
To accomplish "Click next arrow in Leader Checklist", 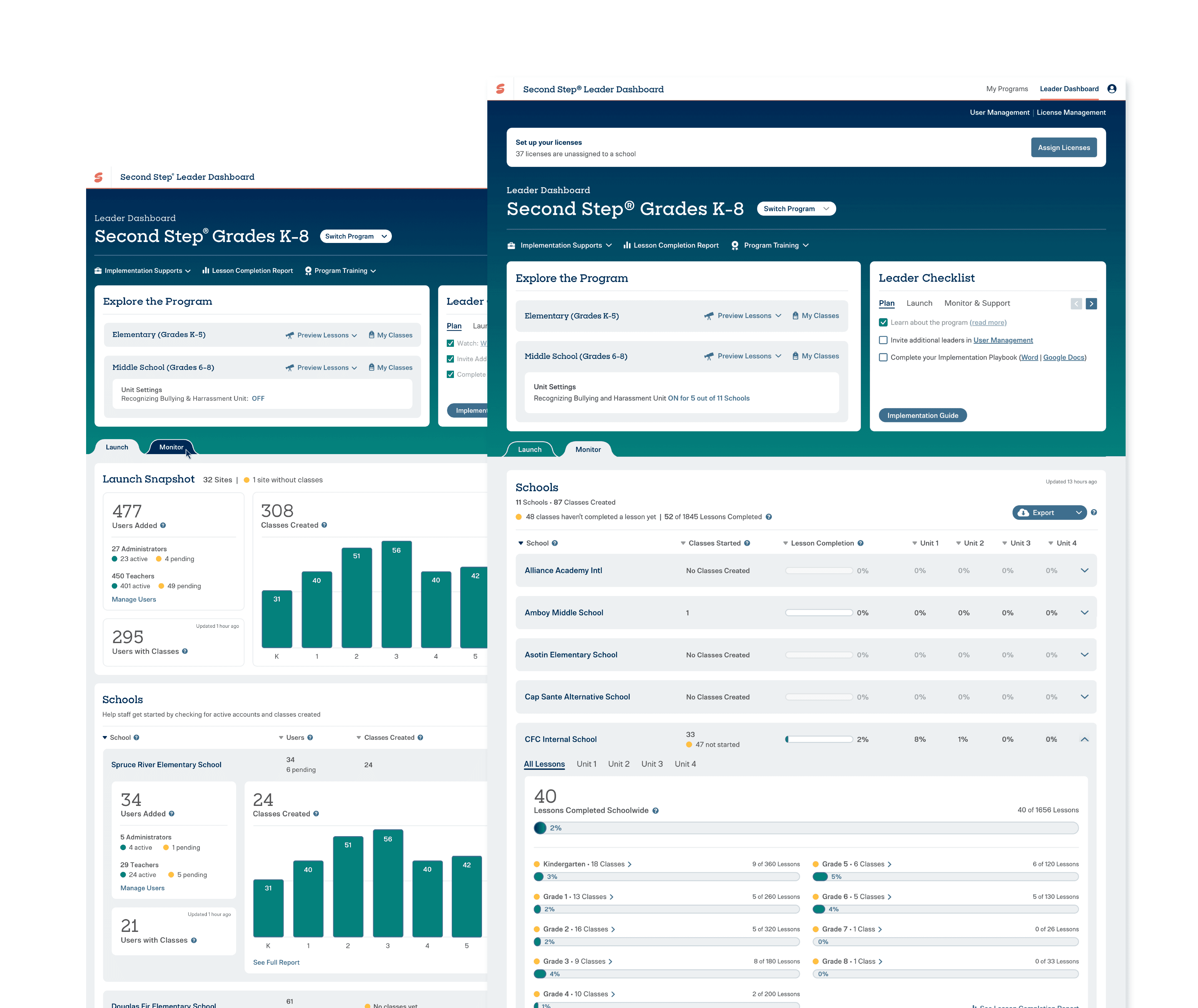I will 1091,303.
